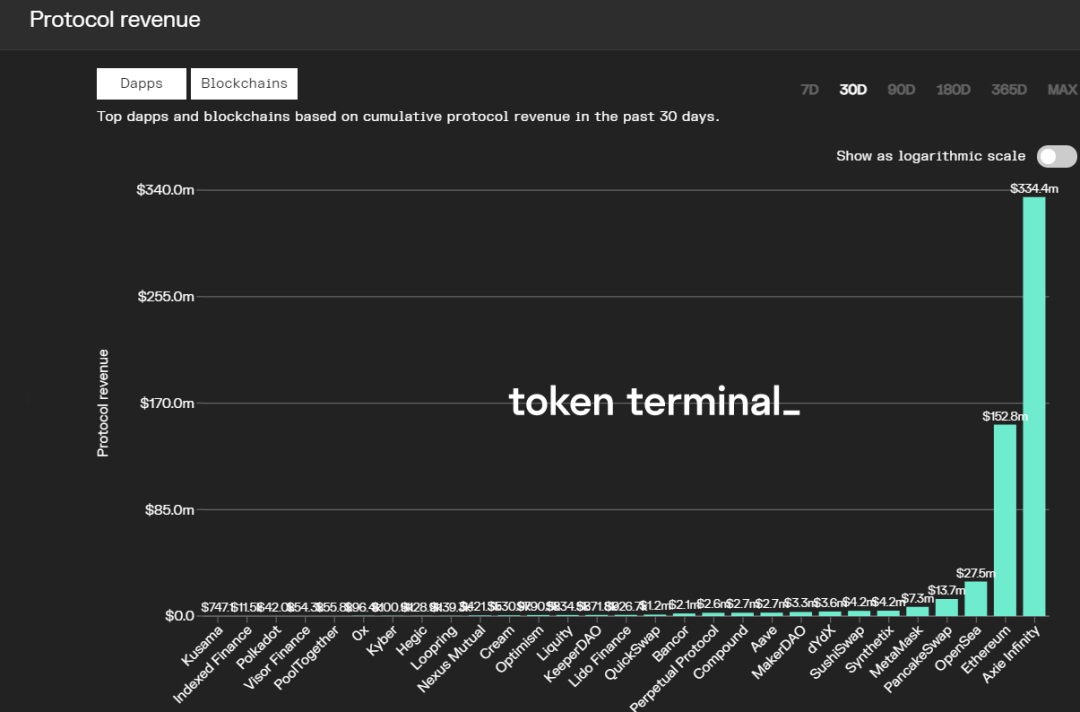The height and width of the screenshot is (712, 1080).
Task: Click the PancakeSwap bar
Action: coord(946,607)
